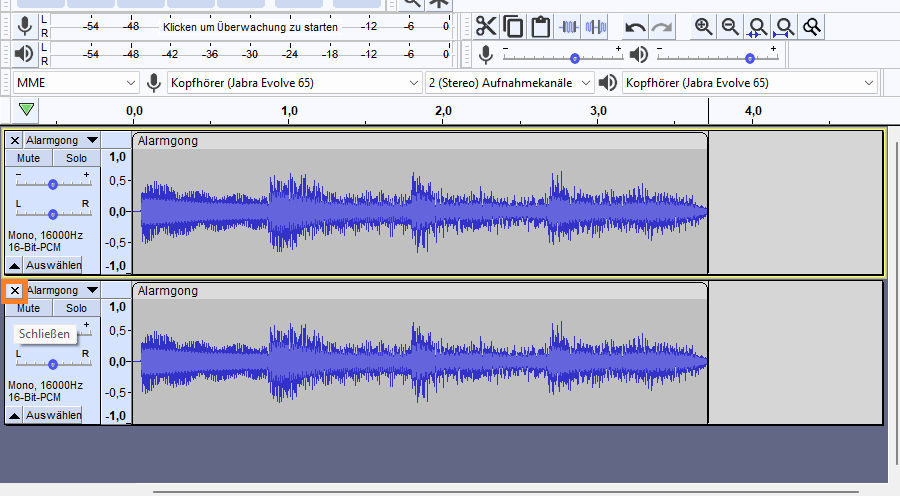The image size is (900, 496).
Task: Click the second track '16-Bit-PCM' info
Action: point(34,397)
